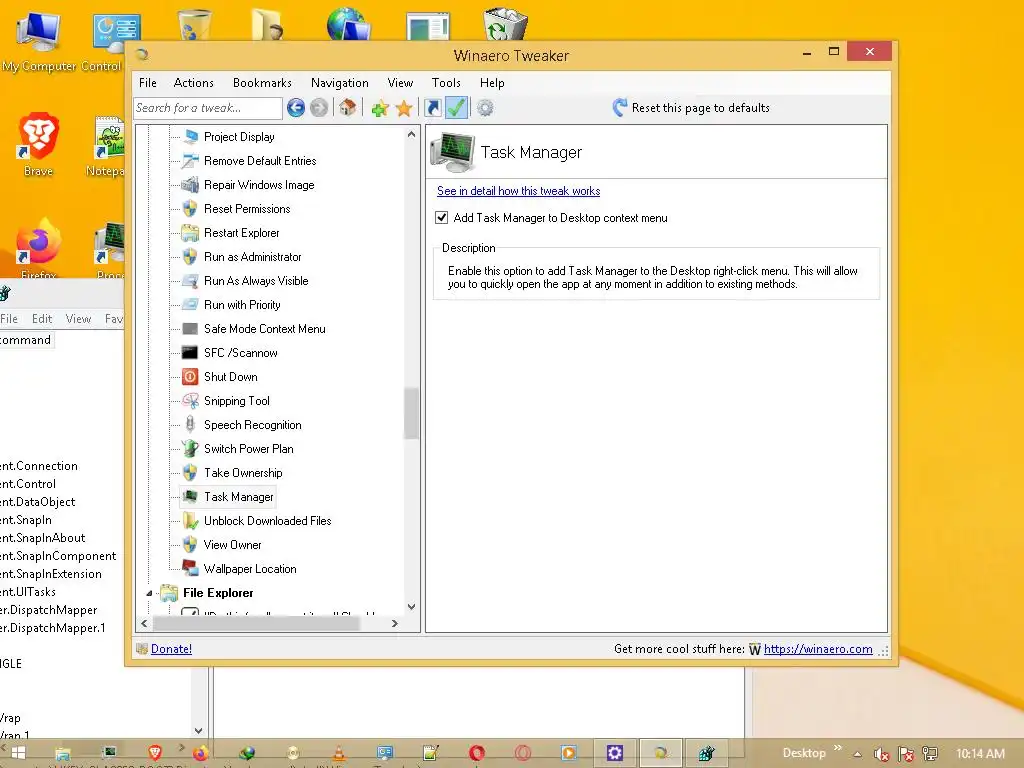Select Safe Mode Context Menu item

[x=264, y=329]
